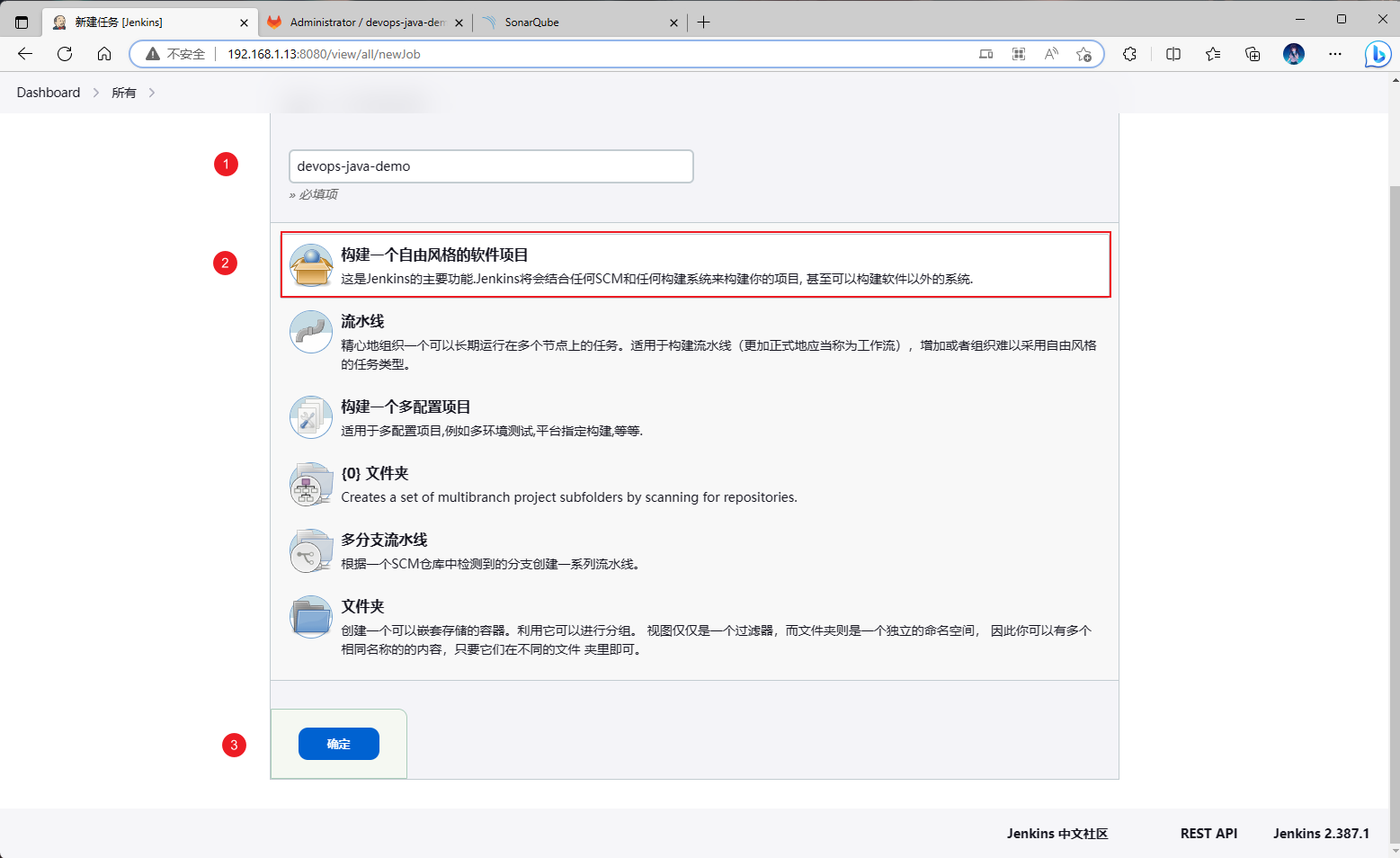Select 构建一个自由风格的软件项目 title
The image size is (1400, 858).
point(434,255)
